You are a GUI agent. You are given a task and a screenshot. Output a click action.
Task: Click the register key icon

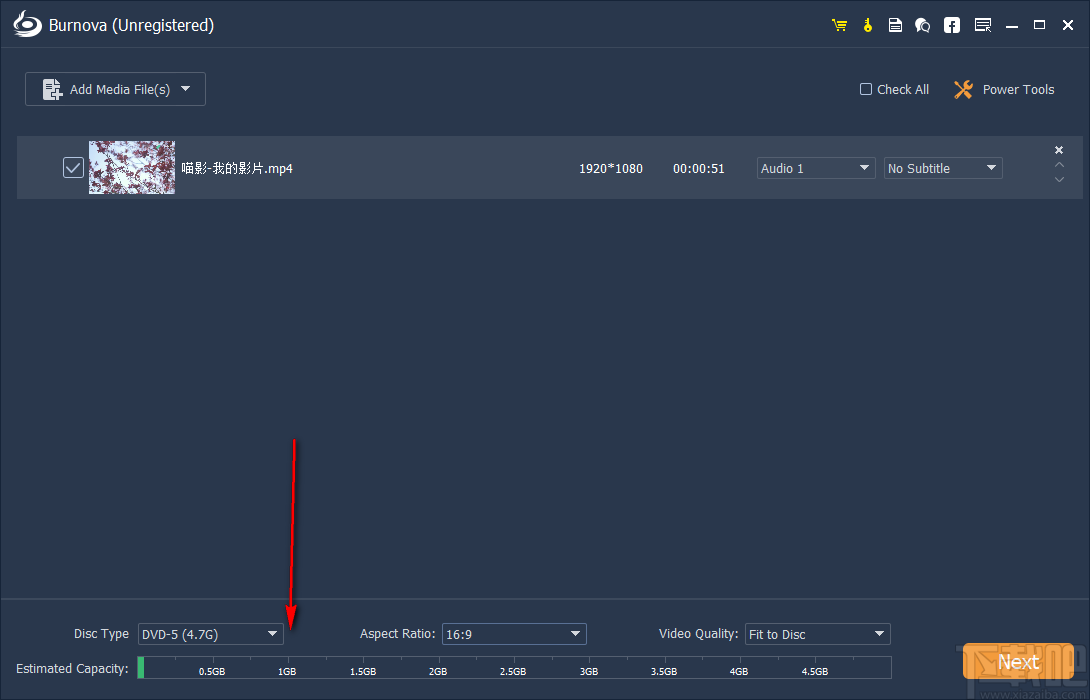(x=868, y=26)
